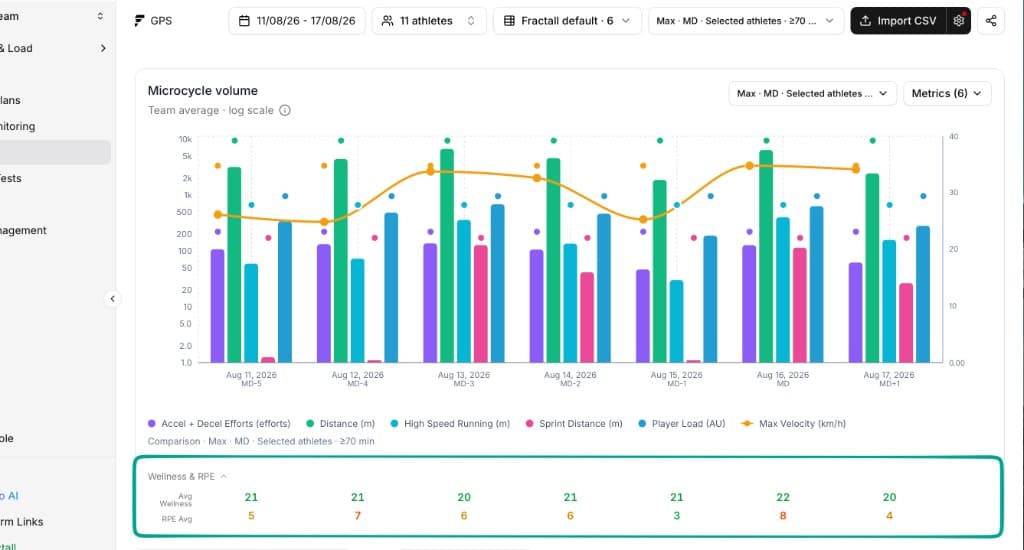Click RPE Avg value 7
Viewport: 1024px width, 550px height.
[x=357, y=515]
